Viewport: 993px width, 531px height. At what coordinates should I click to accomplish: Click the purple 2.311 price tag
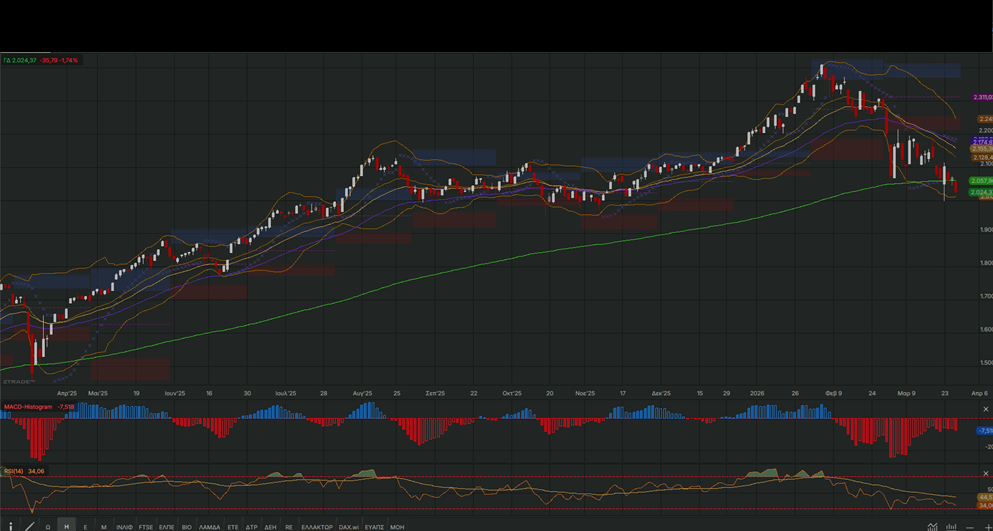point(982,97)
